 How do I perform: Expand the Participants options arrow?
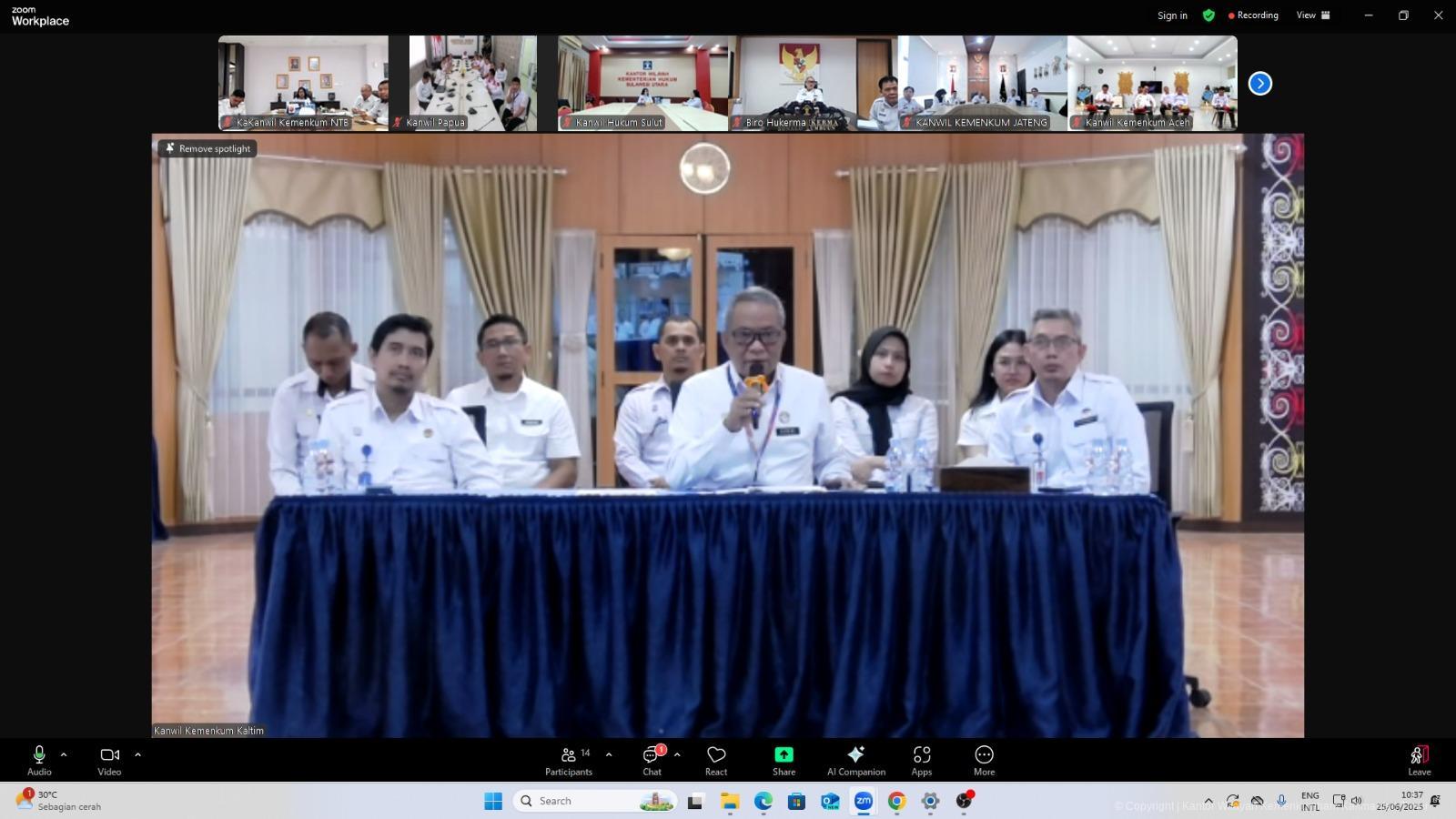point(609,754)
